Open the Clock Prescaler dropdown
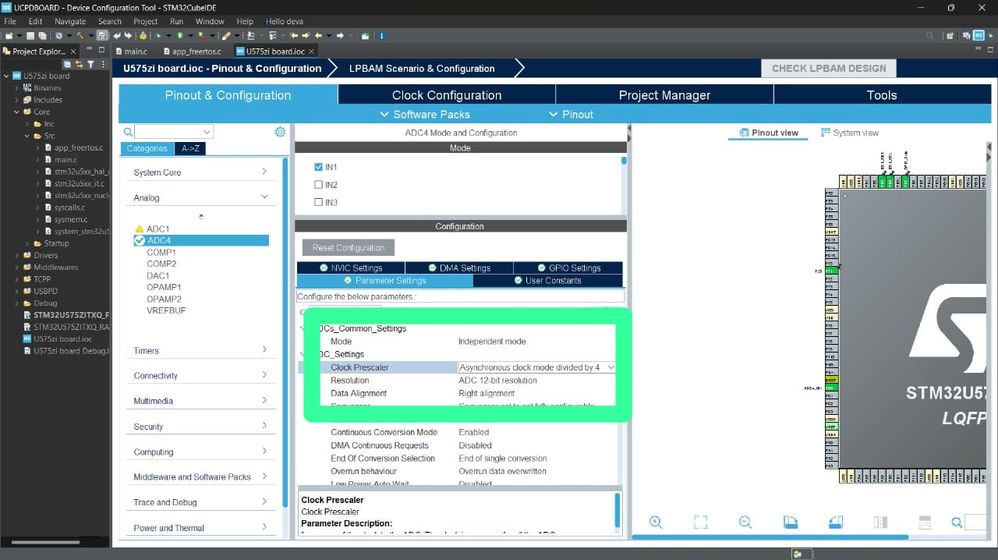Viewport: 998px width, 560px height. click(x=611, y=367)
